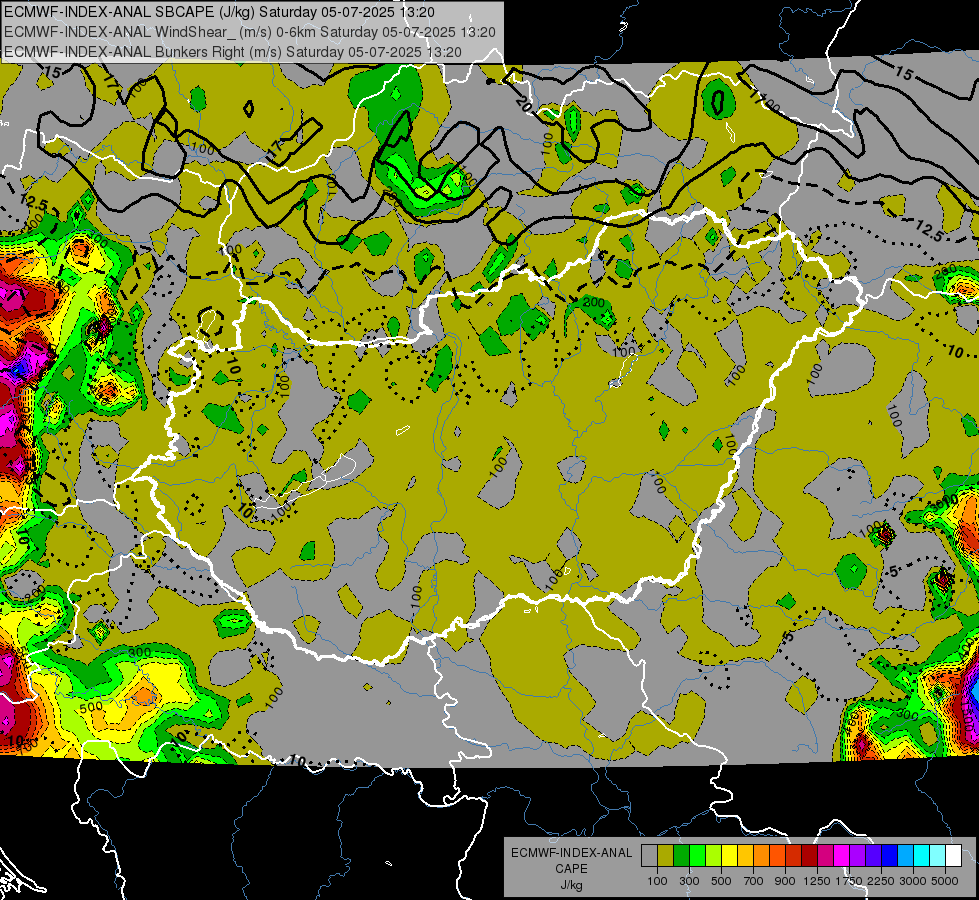Click the J/kg unit label in legend
Viewport: 979px width, 900px height.
(571, 885)
